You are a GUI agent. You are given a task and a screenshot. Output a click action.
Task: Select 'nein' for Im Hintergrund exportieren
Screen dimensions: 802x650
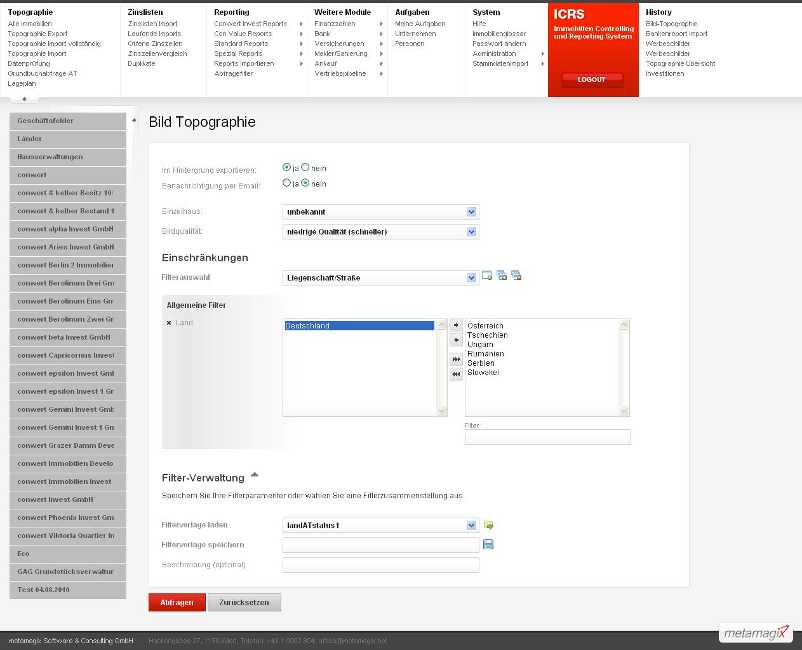click(x=305, y=167)
